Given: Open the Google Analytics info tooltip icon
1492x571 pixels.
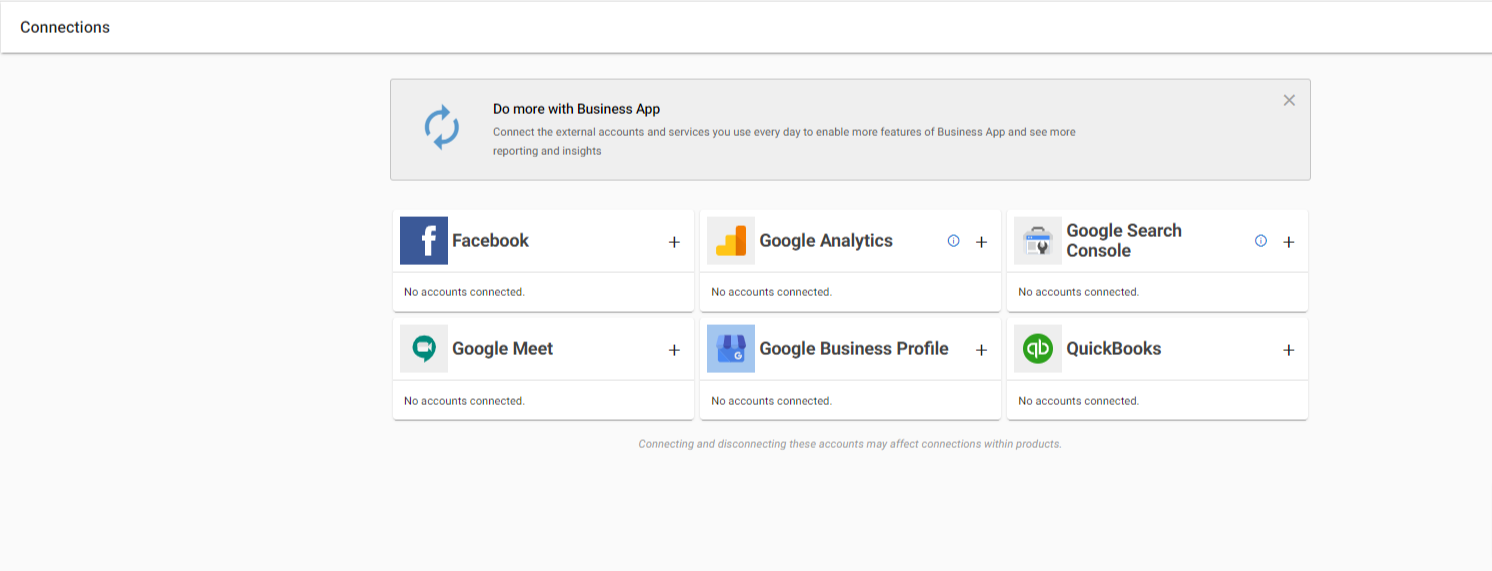Looking at the screenshot, I should [x=953, y=241].
